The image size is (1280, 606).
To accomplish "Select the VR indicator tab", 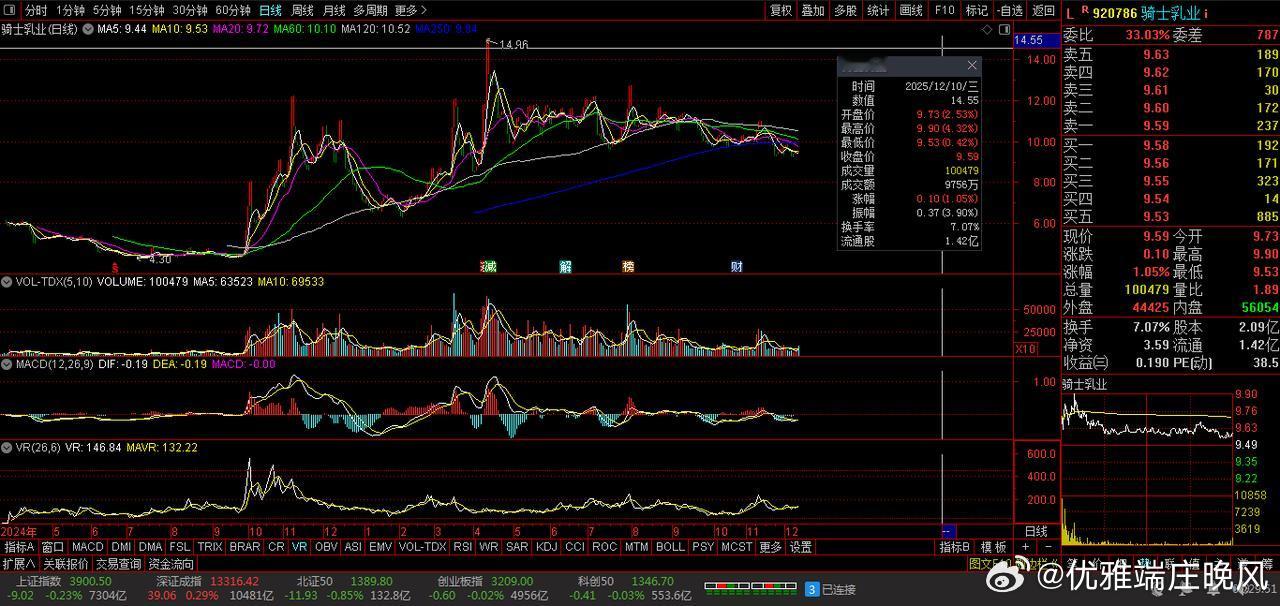I will point(300,547).
